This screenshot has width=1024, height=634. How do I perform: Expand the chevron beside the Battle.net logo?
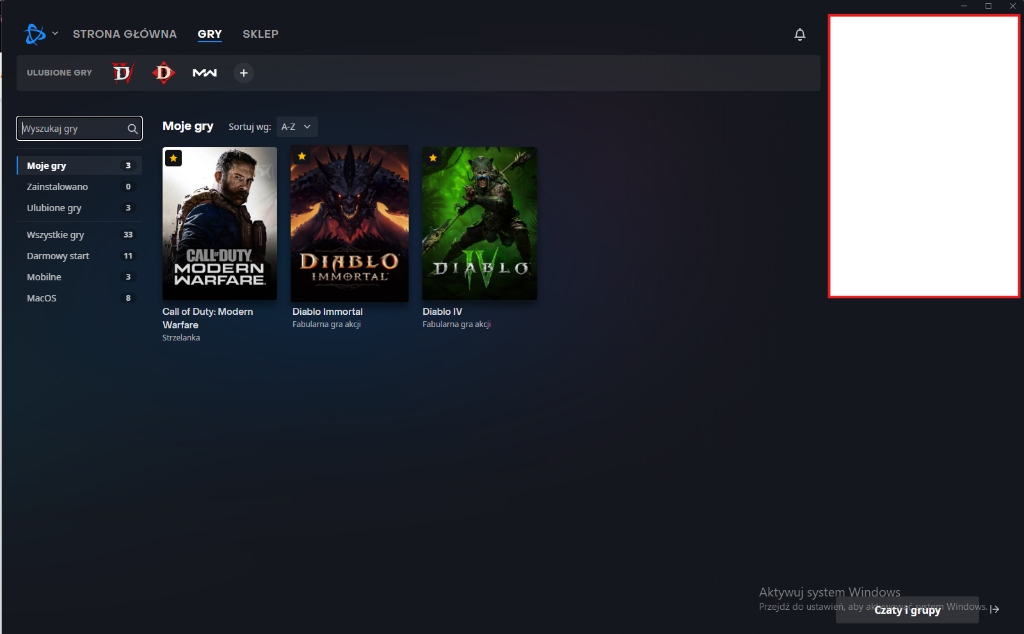(55, 33)
